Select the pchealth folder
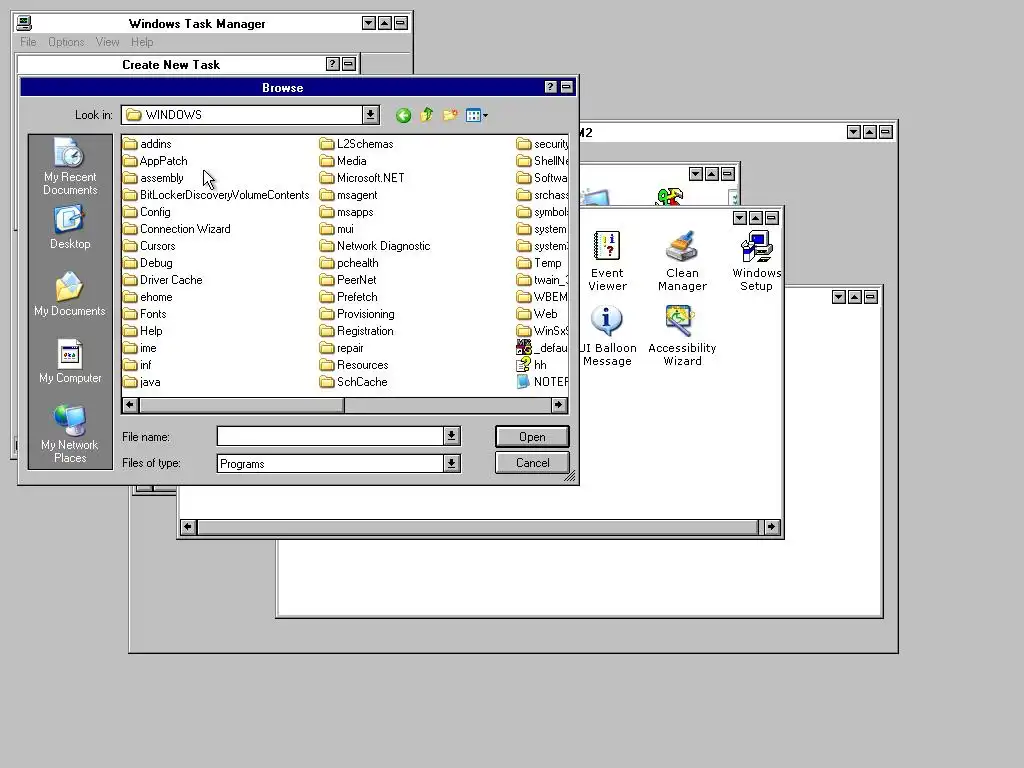 tap(349, 263)
